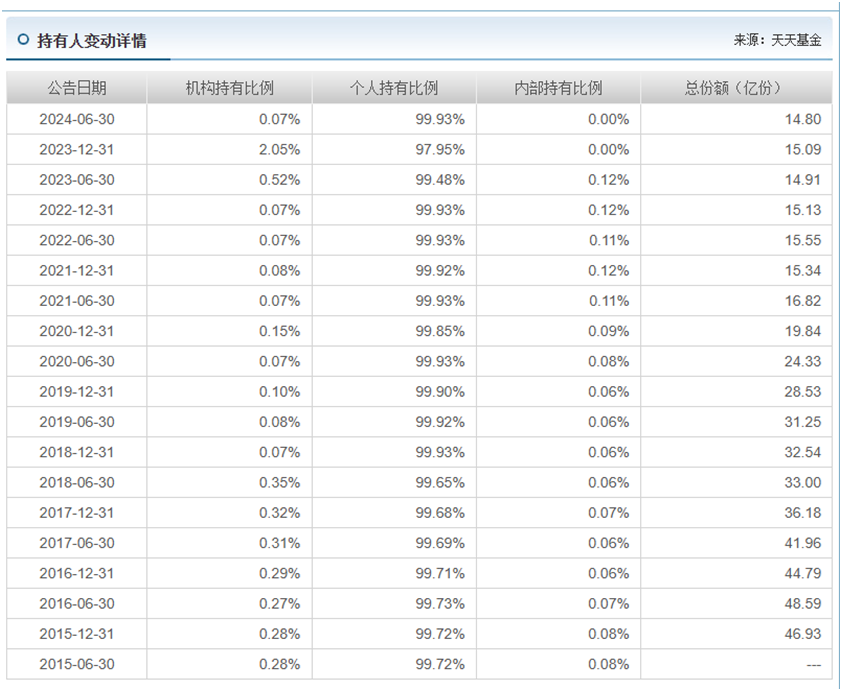Click the date cell 2018-12-31

point(77,452)
